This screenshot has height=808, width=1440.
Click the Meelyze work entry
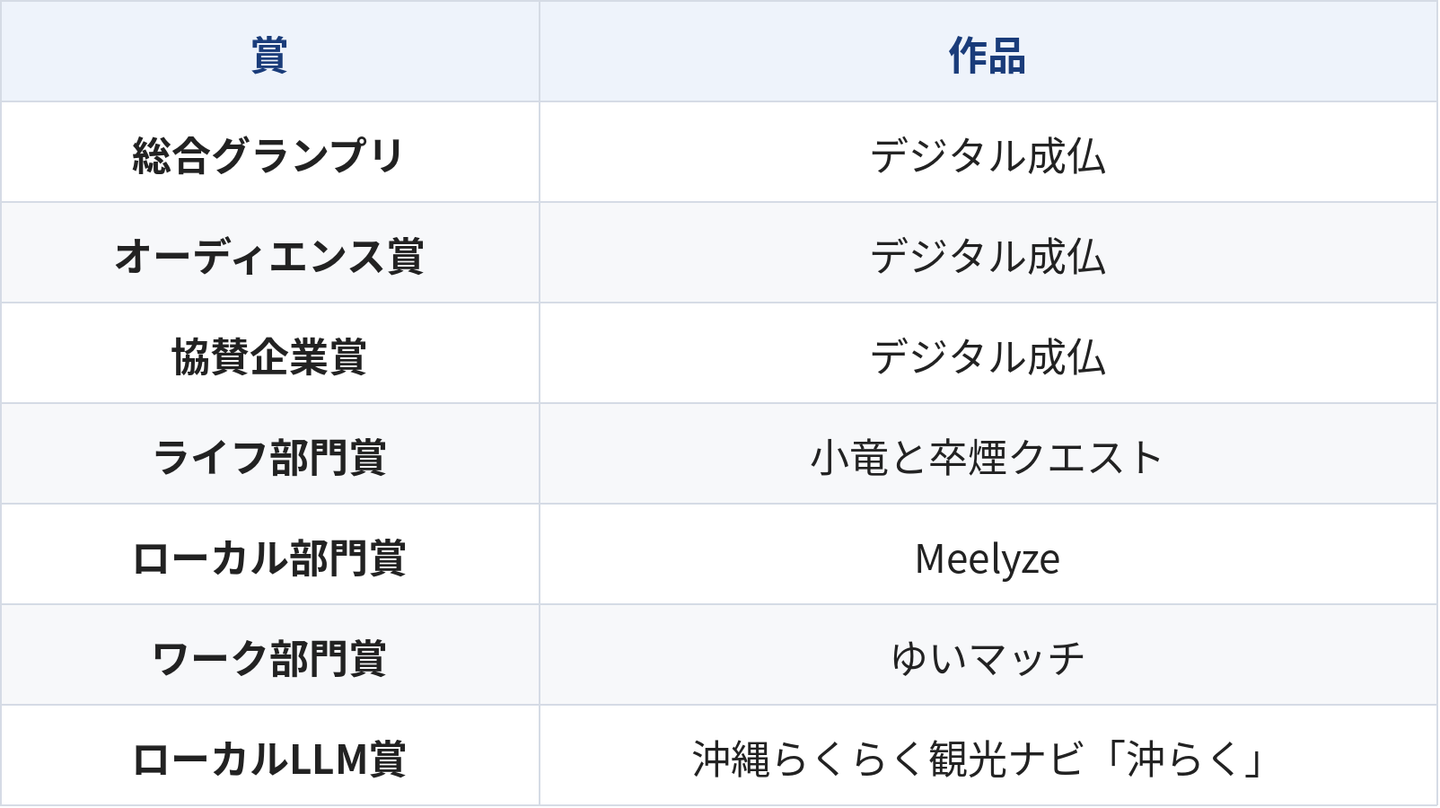point(988,558)
